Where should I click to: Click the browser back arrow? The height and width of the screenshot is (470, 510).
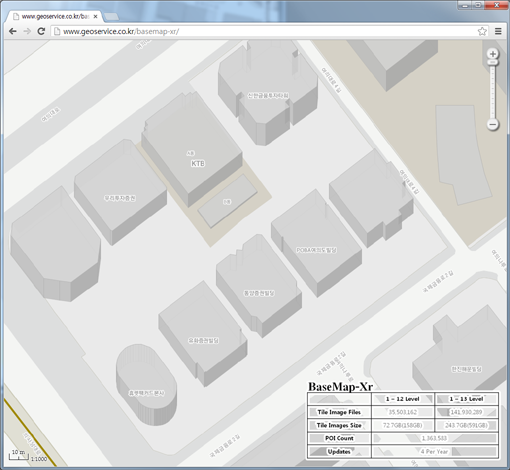13,31
